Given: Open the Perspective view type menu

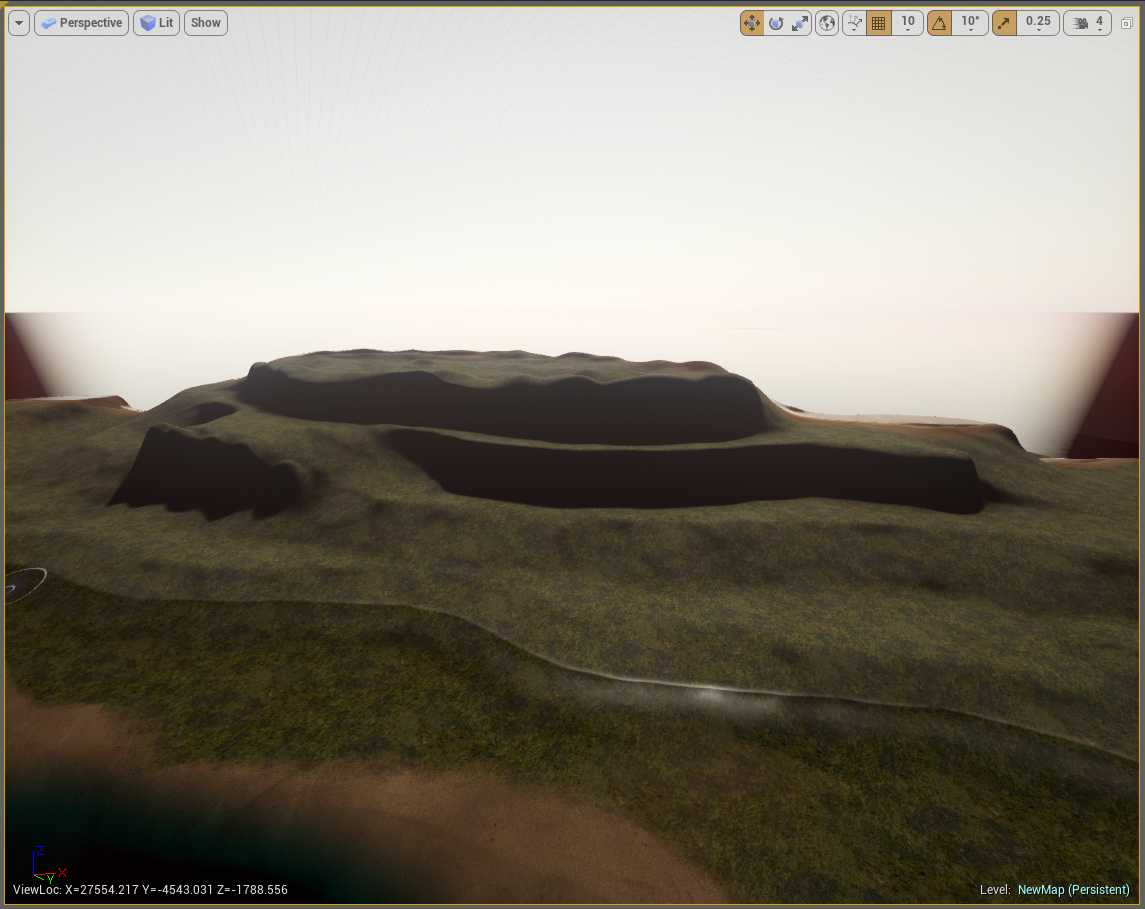Looking at the screenshot, I should click(82, 23).
